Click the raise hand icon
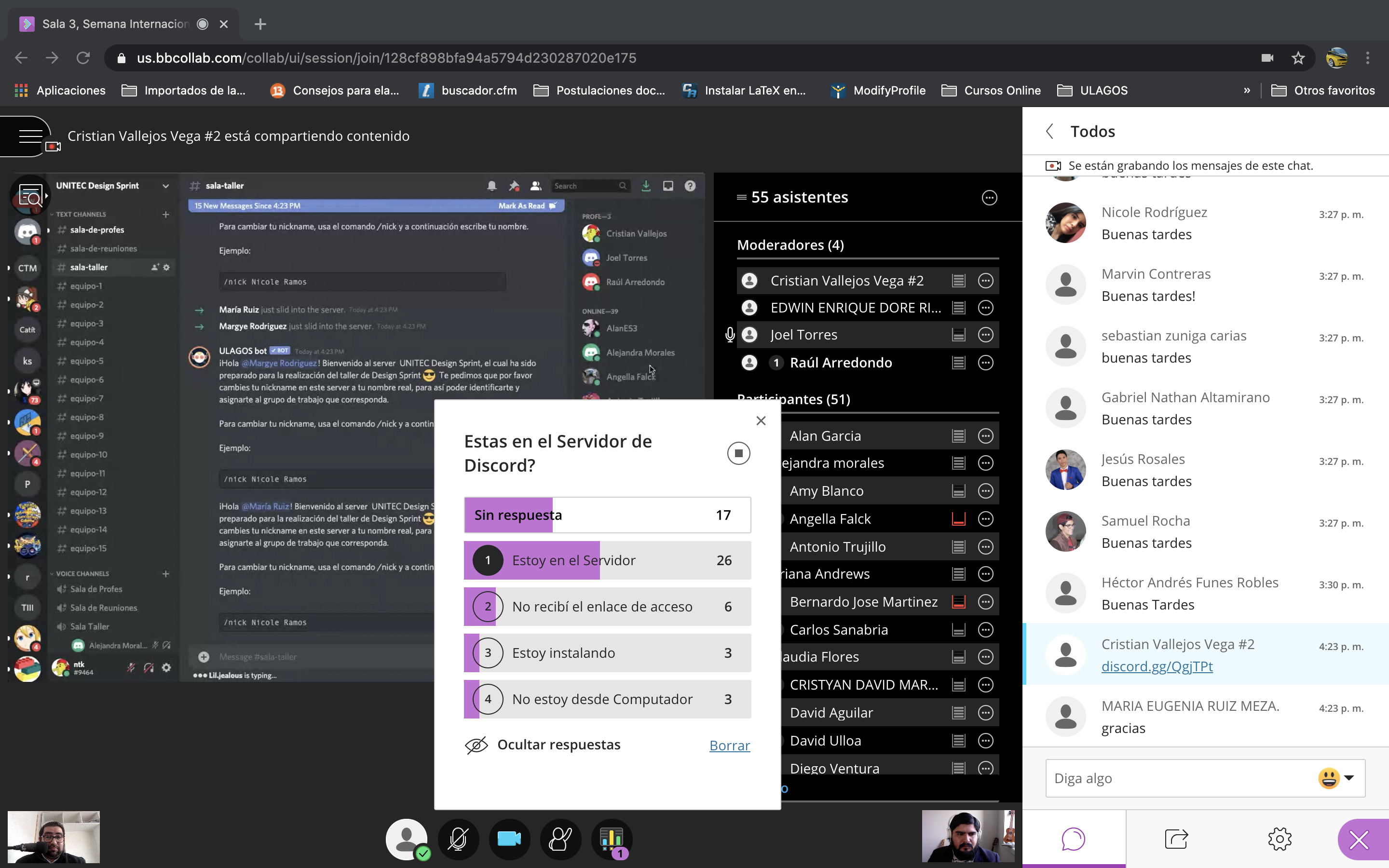Image resolution: width=1389 pixels, height=868 pixels. pyautogui.click(x=560, y=839)
